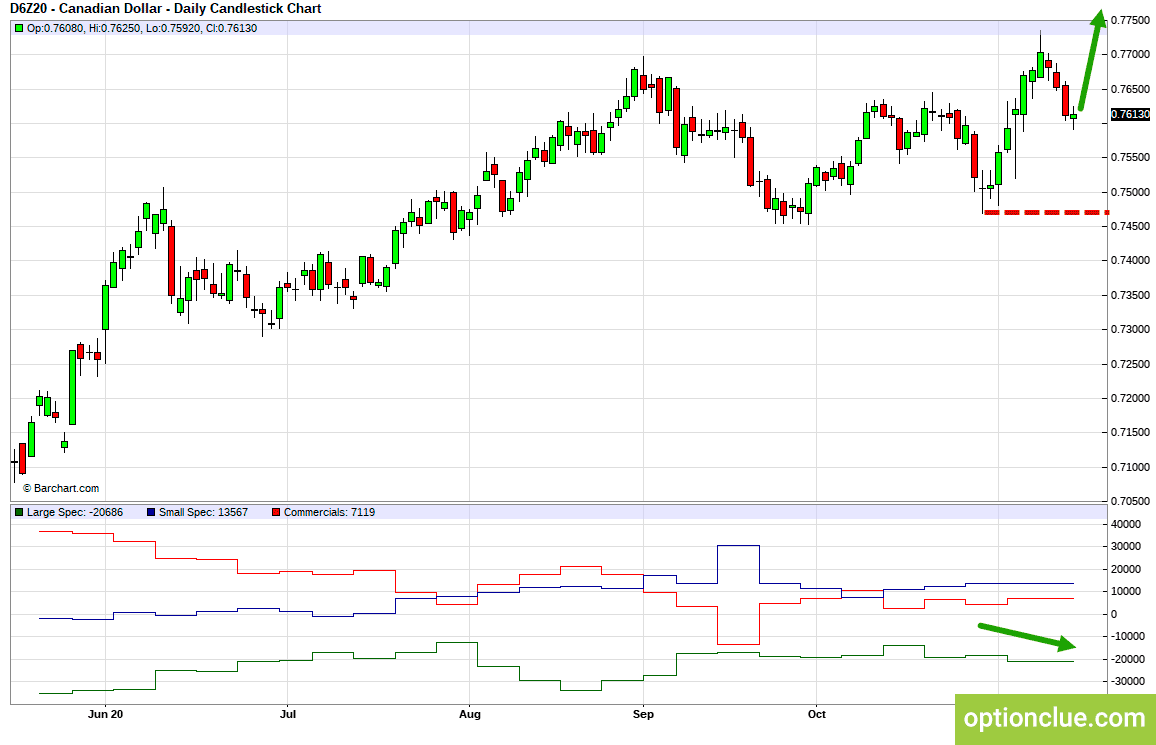Click the green OHLC legend square
Image resolution: width=1156 pixels, height=745 pixels.
(x=19, y=29)
